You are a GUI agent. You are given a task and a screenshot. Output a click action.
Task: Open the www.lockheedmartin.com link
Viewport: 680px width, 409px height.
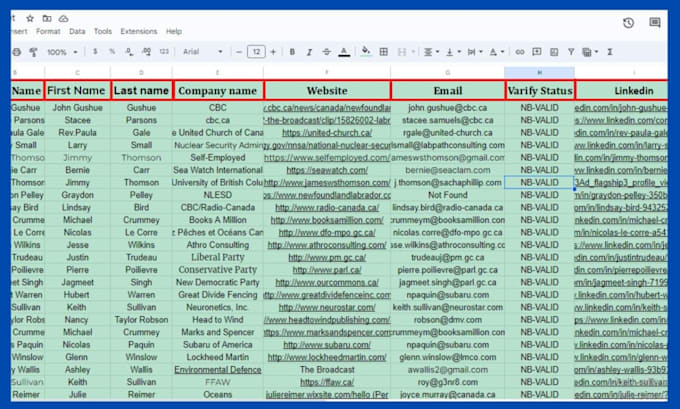327,357
